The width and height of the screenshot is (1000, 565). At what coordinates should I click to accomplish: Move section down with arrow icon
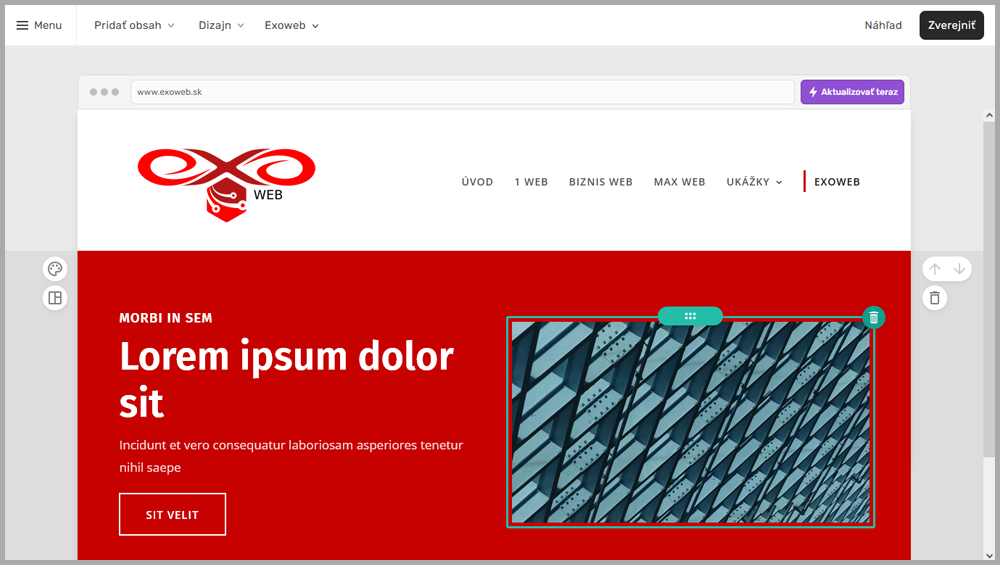(x=959, y=269)
